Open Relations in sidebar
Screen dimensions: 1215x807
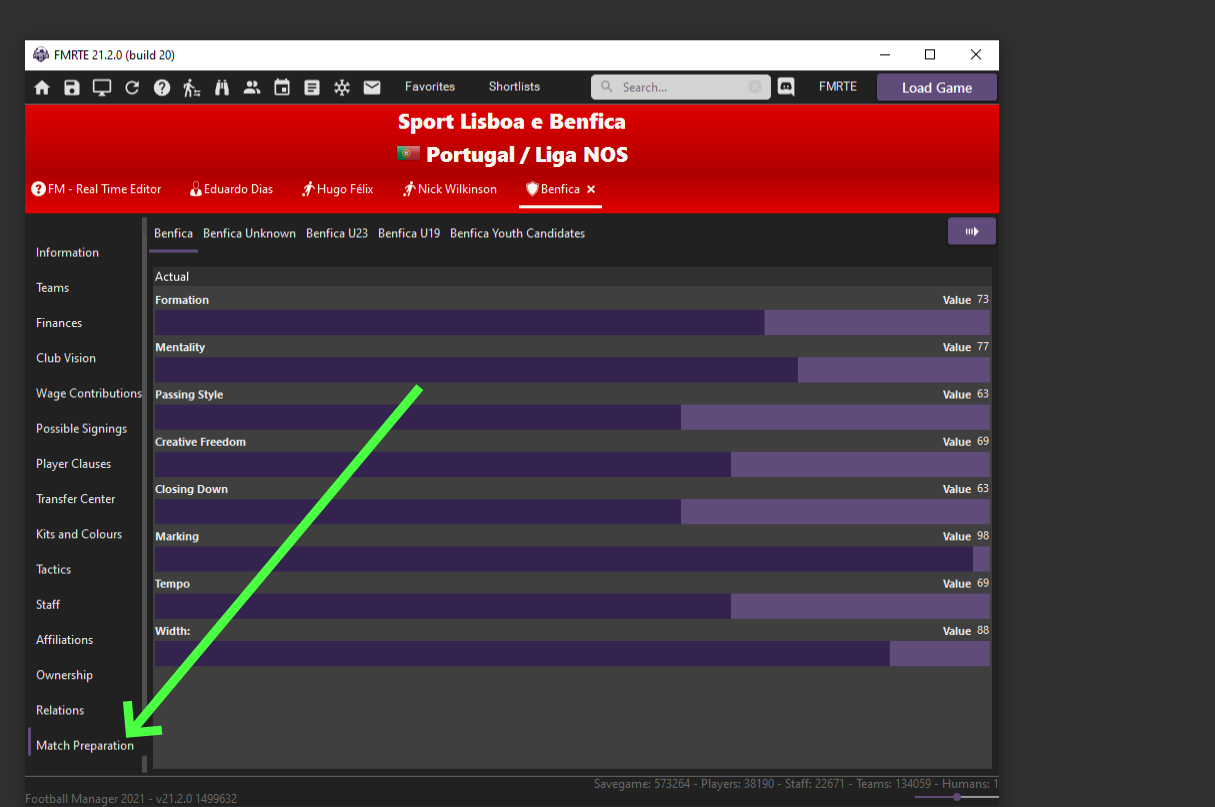click(x=60, y=710)
